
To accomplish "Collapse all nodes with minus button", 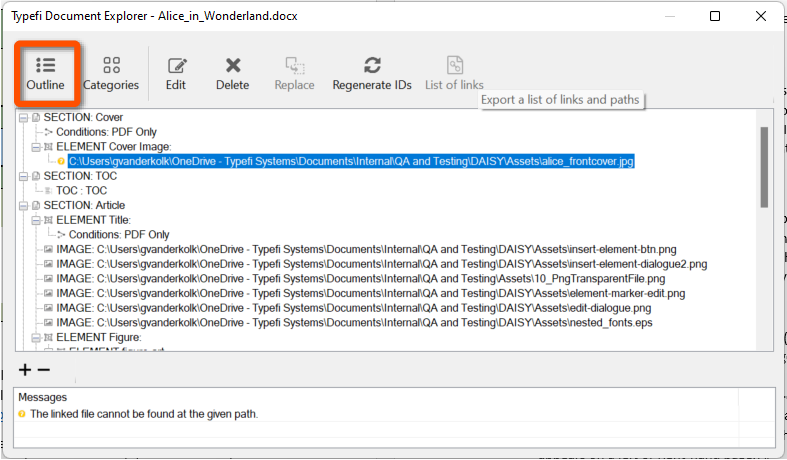I will point(44,370).
